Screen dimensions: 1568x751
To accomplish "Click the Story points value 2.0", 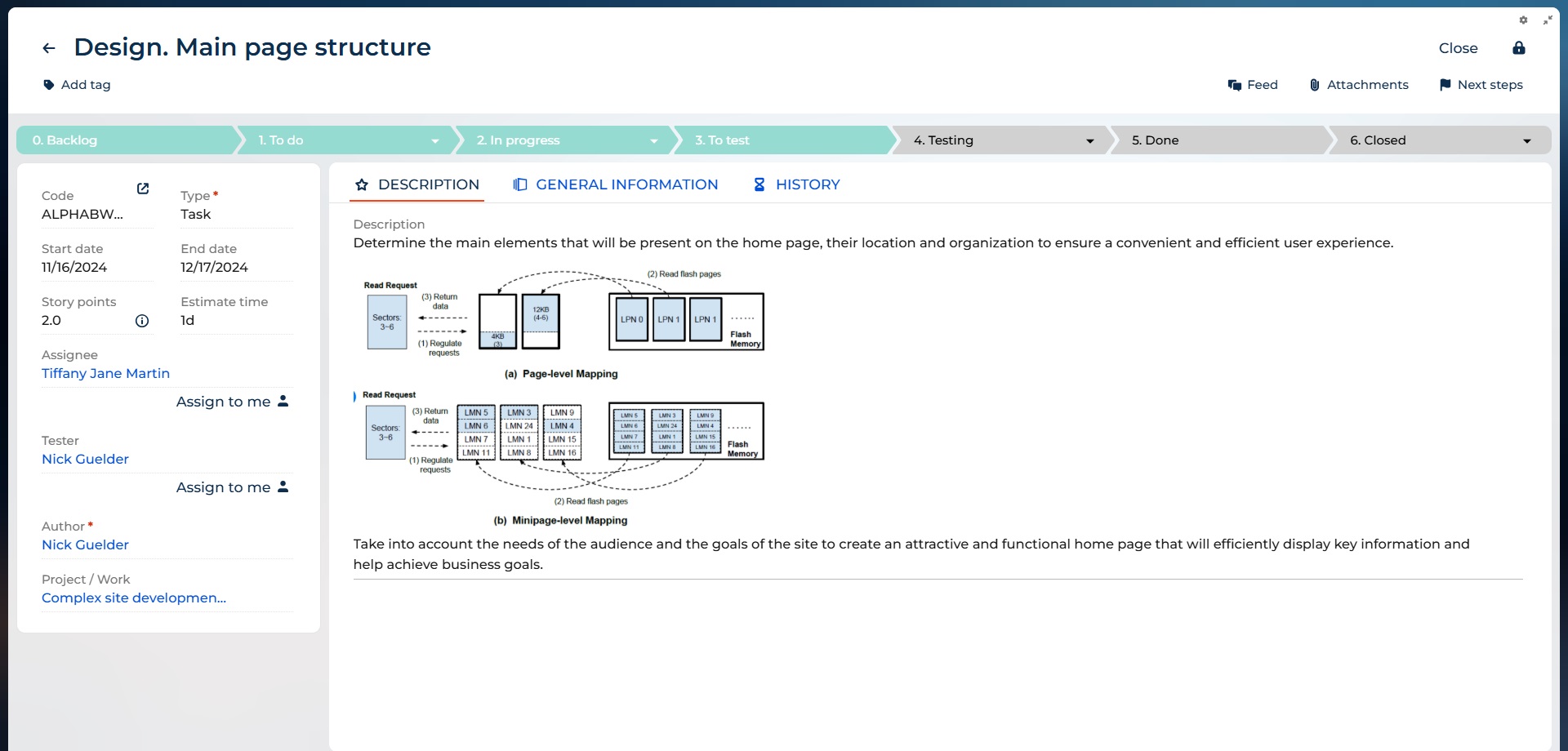I will (x=51, y=321).
